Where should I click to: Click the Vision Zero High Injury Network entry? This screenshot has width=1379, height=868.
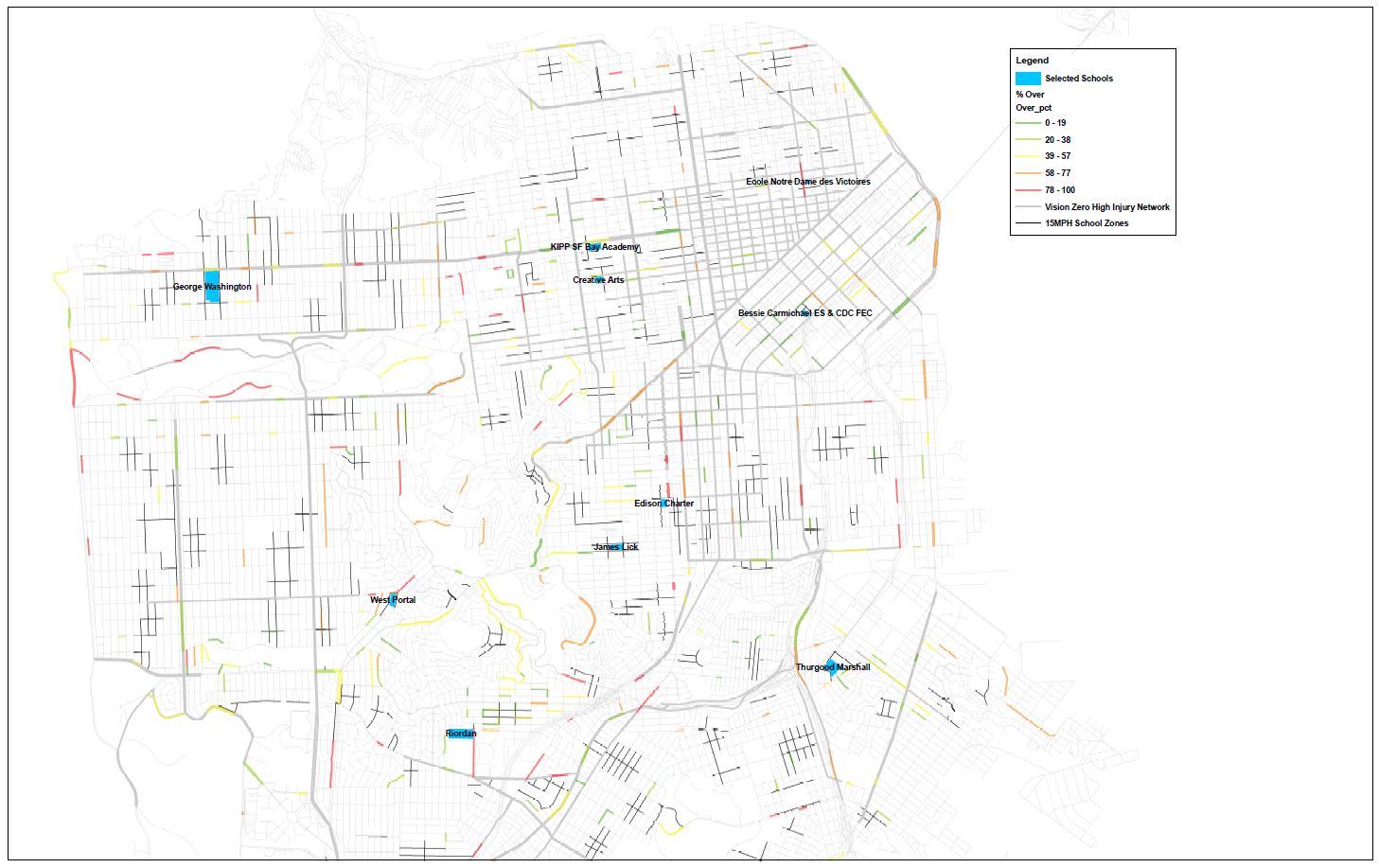point(1106,207)
